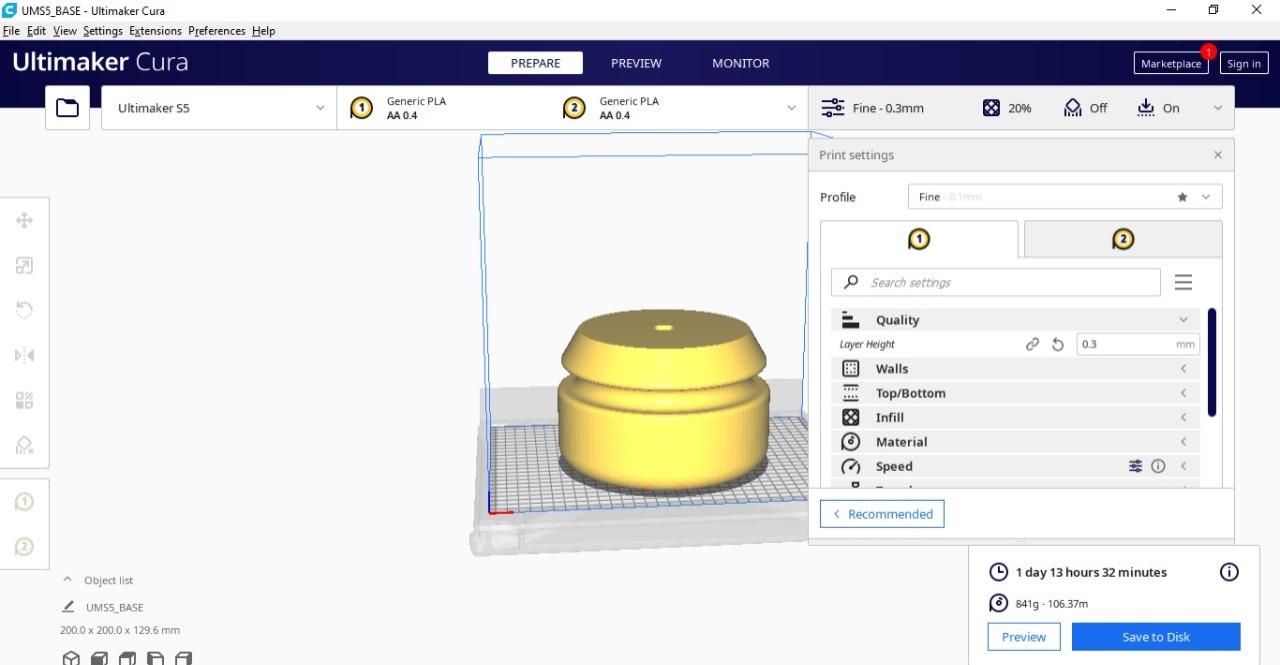Click the link icon for Layer Height
1280x665 pixels.
point(1032,344)
